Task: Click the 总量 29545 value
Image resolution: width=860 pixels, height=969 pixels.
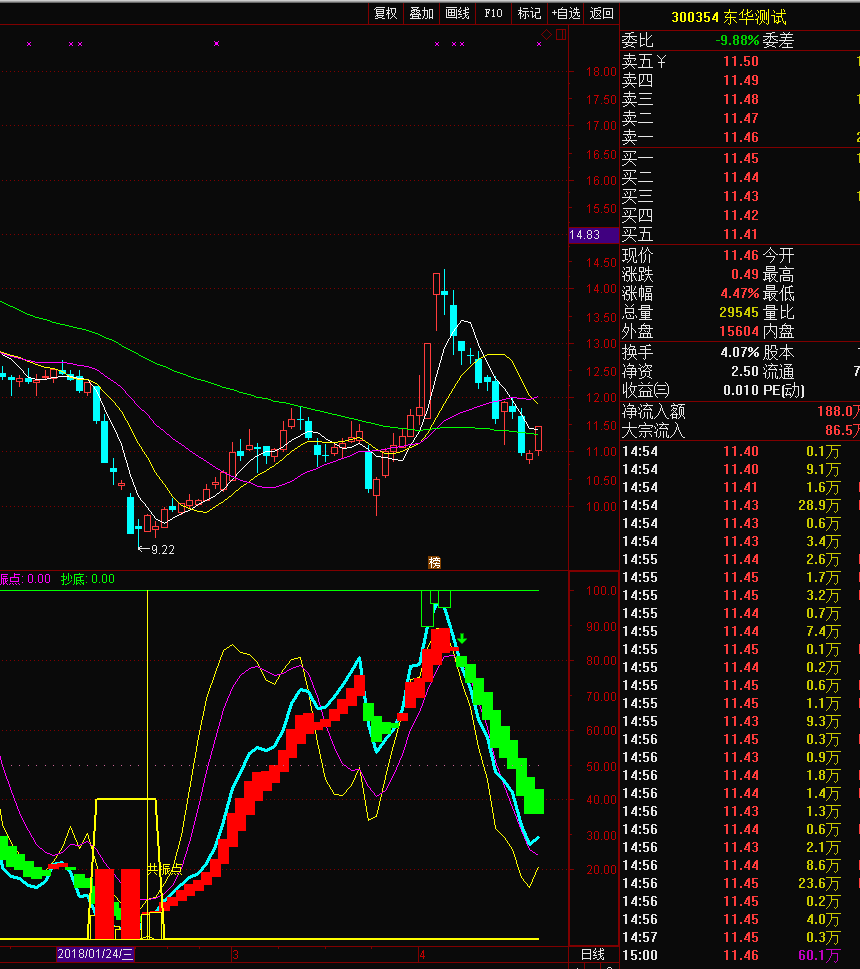Action: point(739,313)
